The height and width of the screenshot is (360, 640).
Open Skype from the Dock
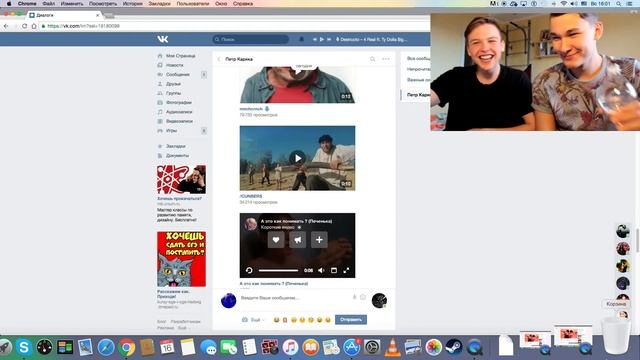point(24,347)
